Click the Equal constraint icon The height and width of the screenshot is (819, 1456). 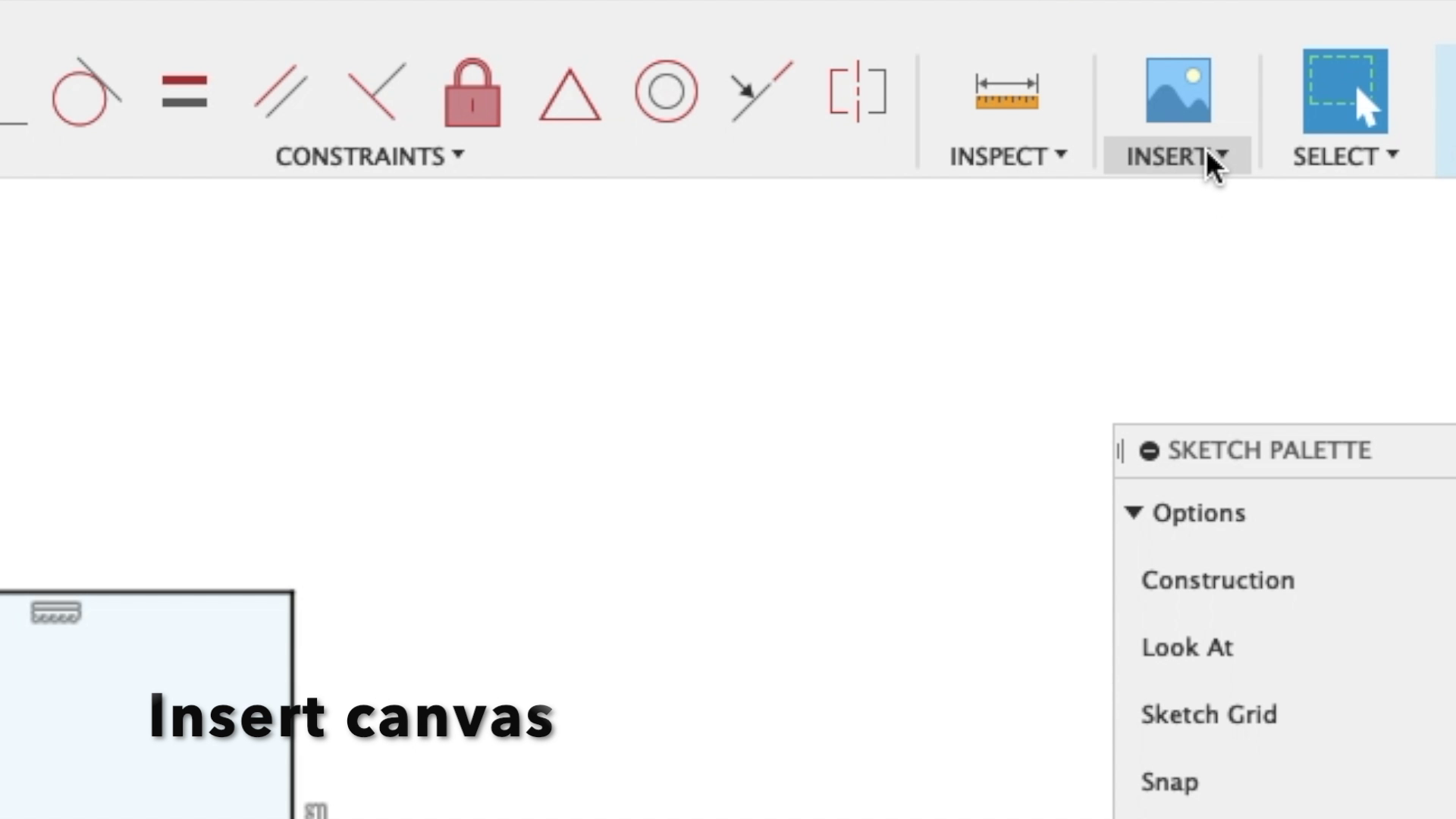click(184, 92)
